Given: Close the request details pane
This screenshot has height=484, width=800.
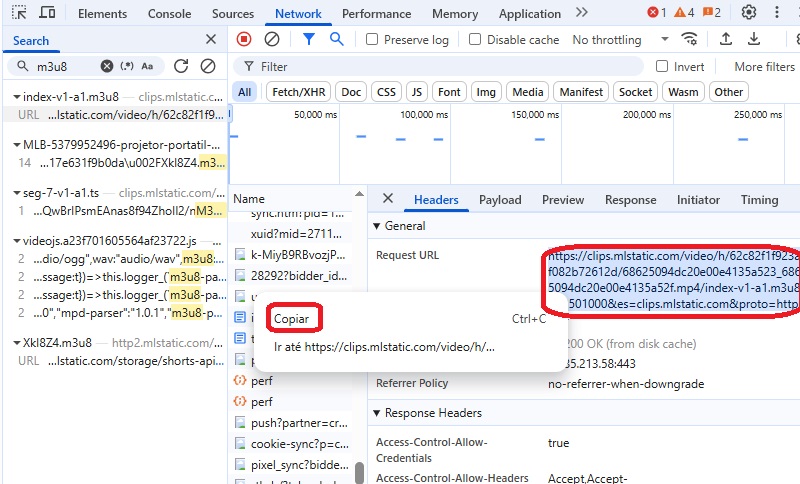Looking at the screenshot, I should click(388, 198).
